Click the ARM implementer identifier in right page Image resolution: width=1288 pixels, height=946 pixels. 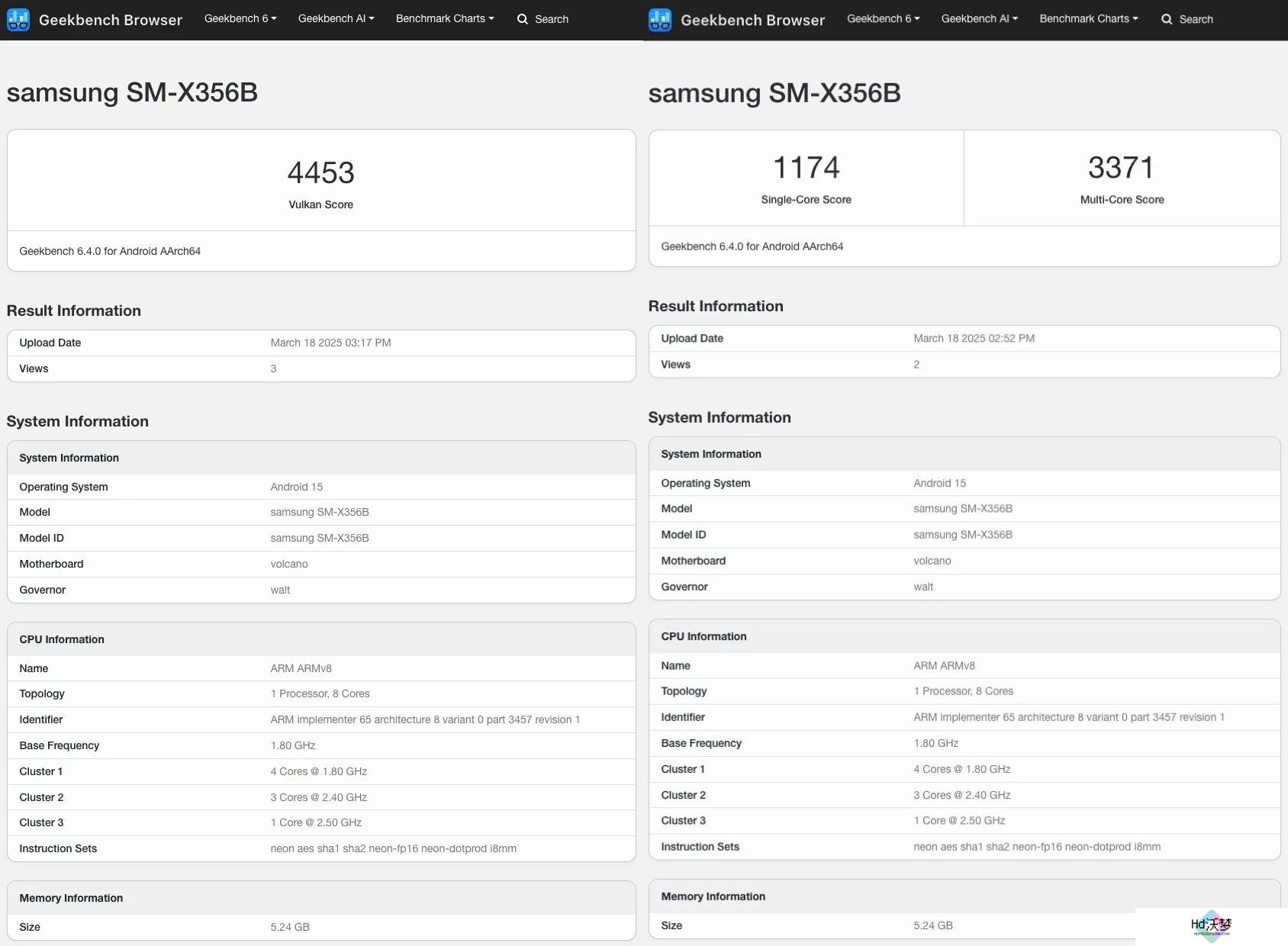click(1068, 717)
